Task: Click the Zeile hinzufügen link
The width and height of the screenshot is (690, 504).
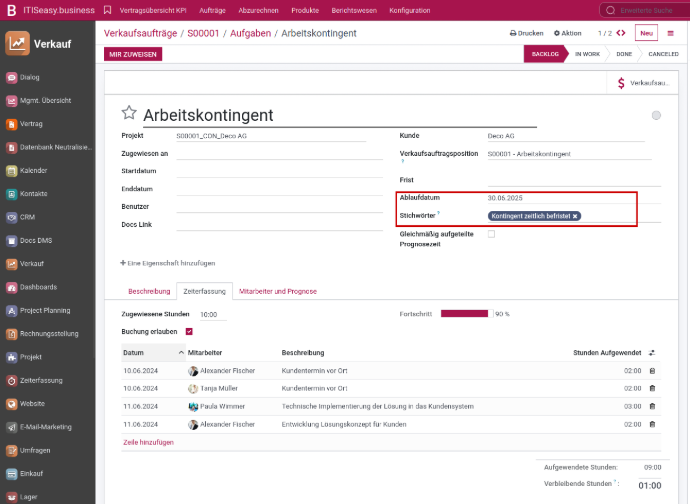Action: click(148, 442)
